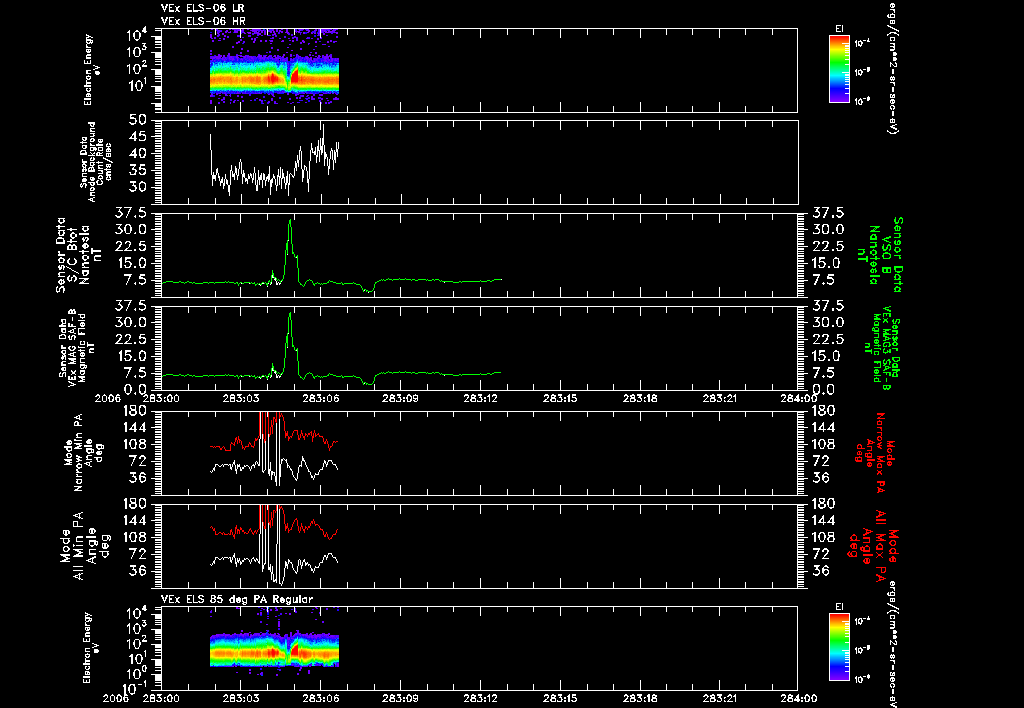
Task: Click the EI color bar beside the top spectrogram
Action: tap(839, 69)
